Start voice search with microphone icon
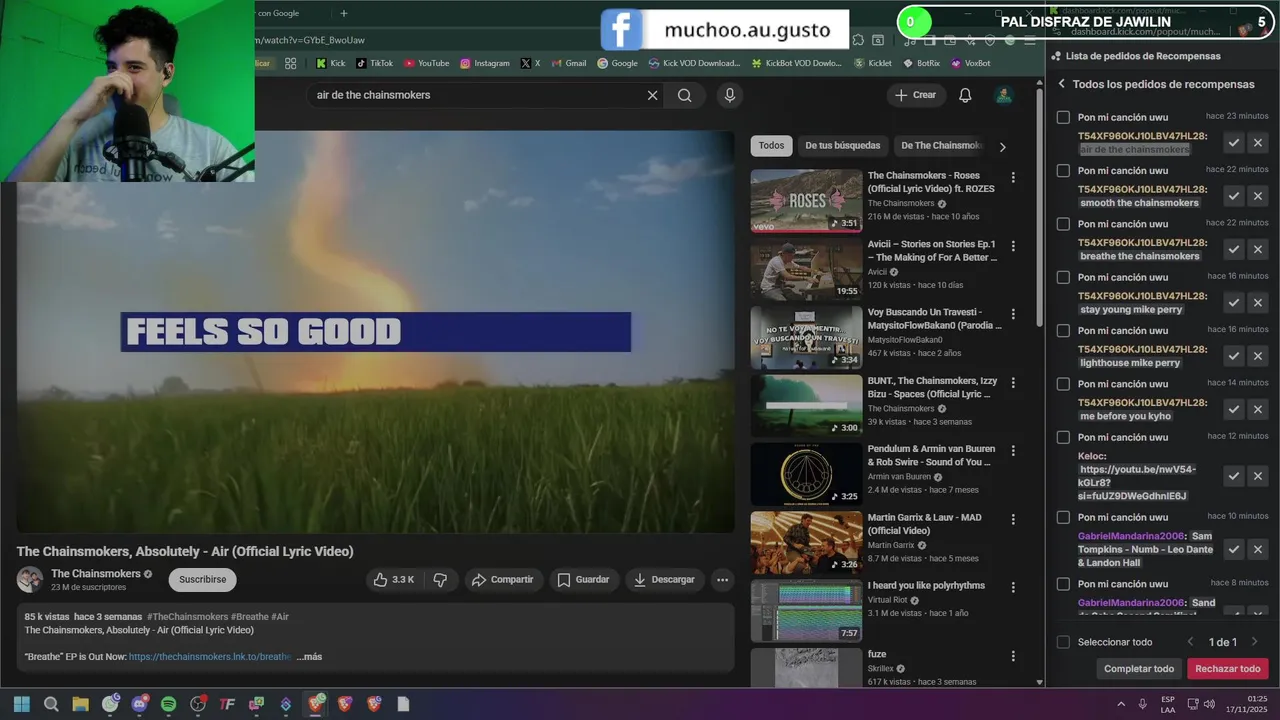This screenshot has width=1280, height=720. (730, 95)
